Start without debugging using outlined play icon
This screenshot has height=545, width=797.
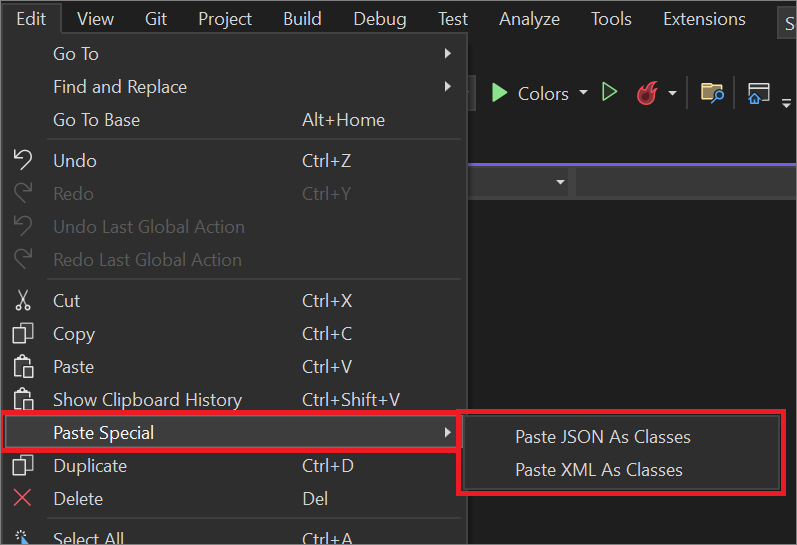click(609, 93)
